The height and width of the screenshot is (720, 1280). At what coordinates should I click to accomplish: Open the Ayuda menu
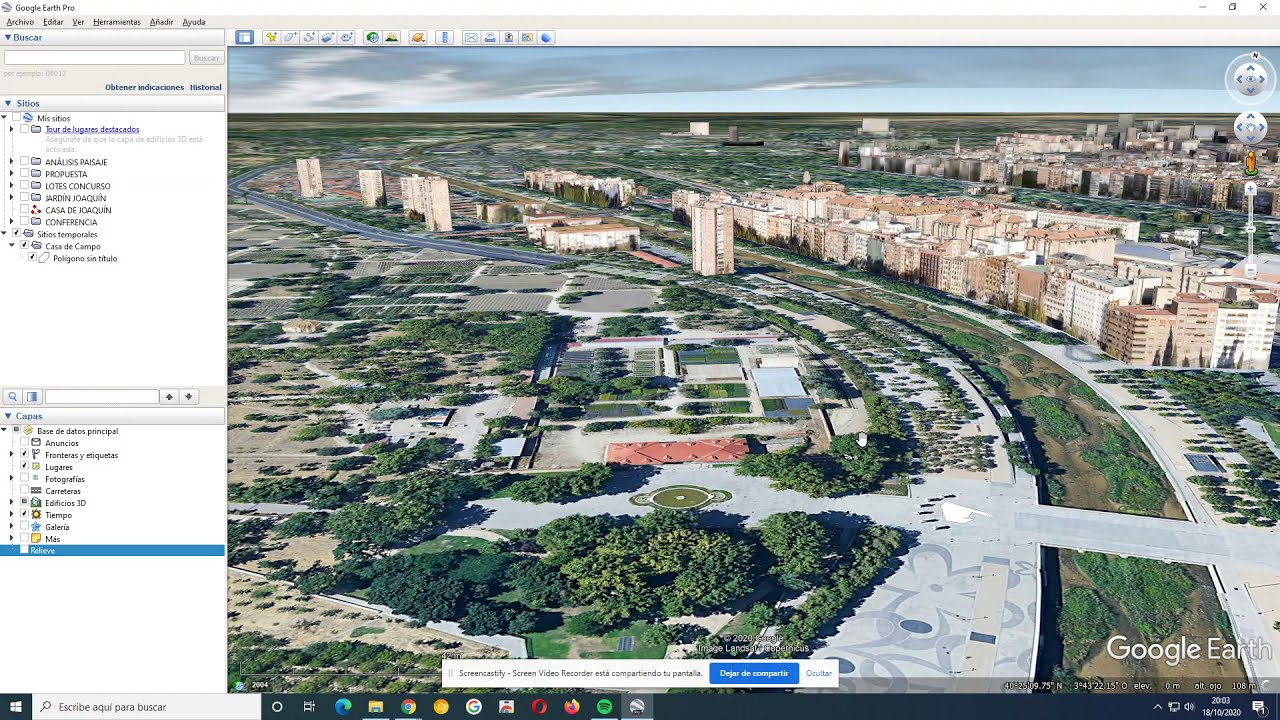pos(194,22)
